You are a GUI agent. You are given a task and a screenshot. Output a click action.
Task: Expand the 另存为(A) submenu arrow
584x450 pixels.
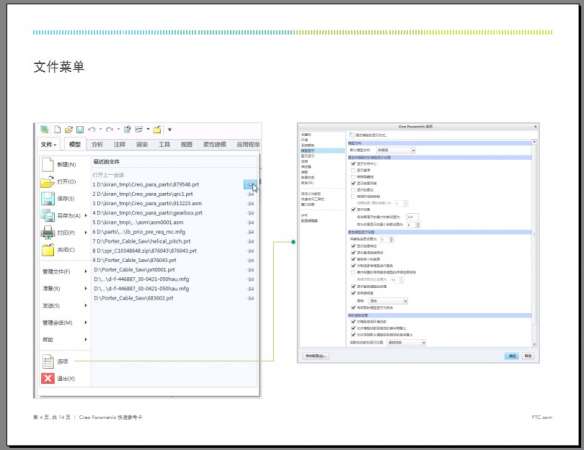(x=86, y=215)
